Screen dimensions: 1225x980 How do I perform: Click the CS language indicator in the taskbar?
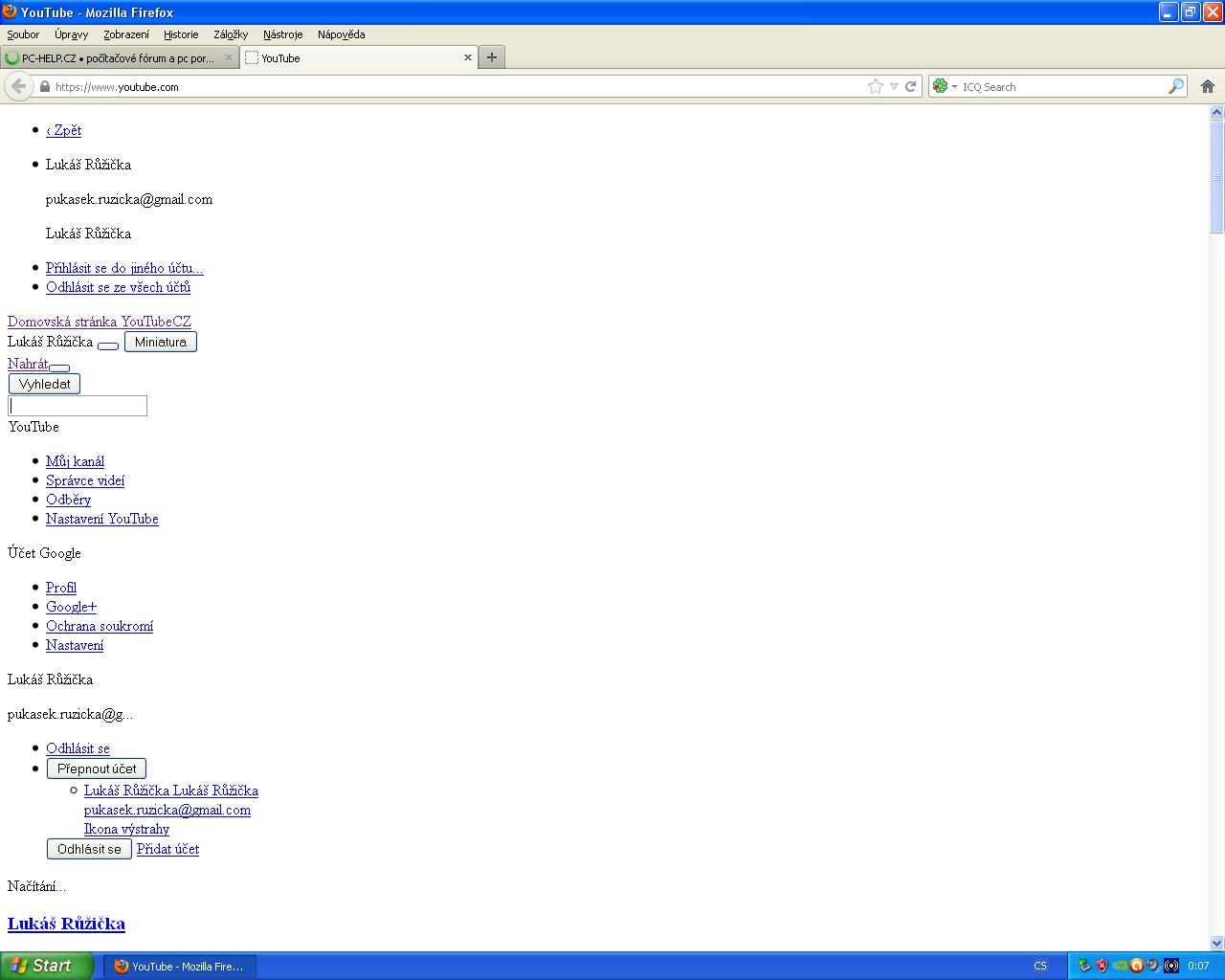click(1040, 967)
